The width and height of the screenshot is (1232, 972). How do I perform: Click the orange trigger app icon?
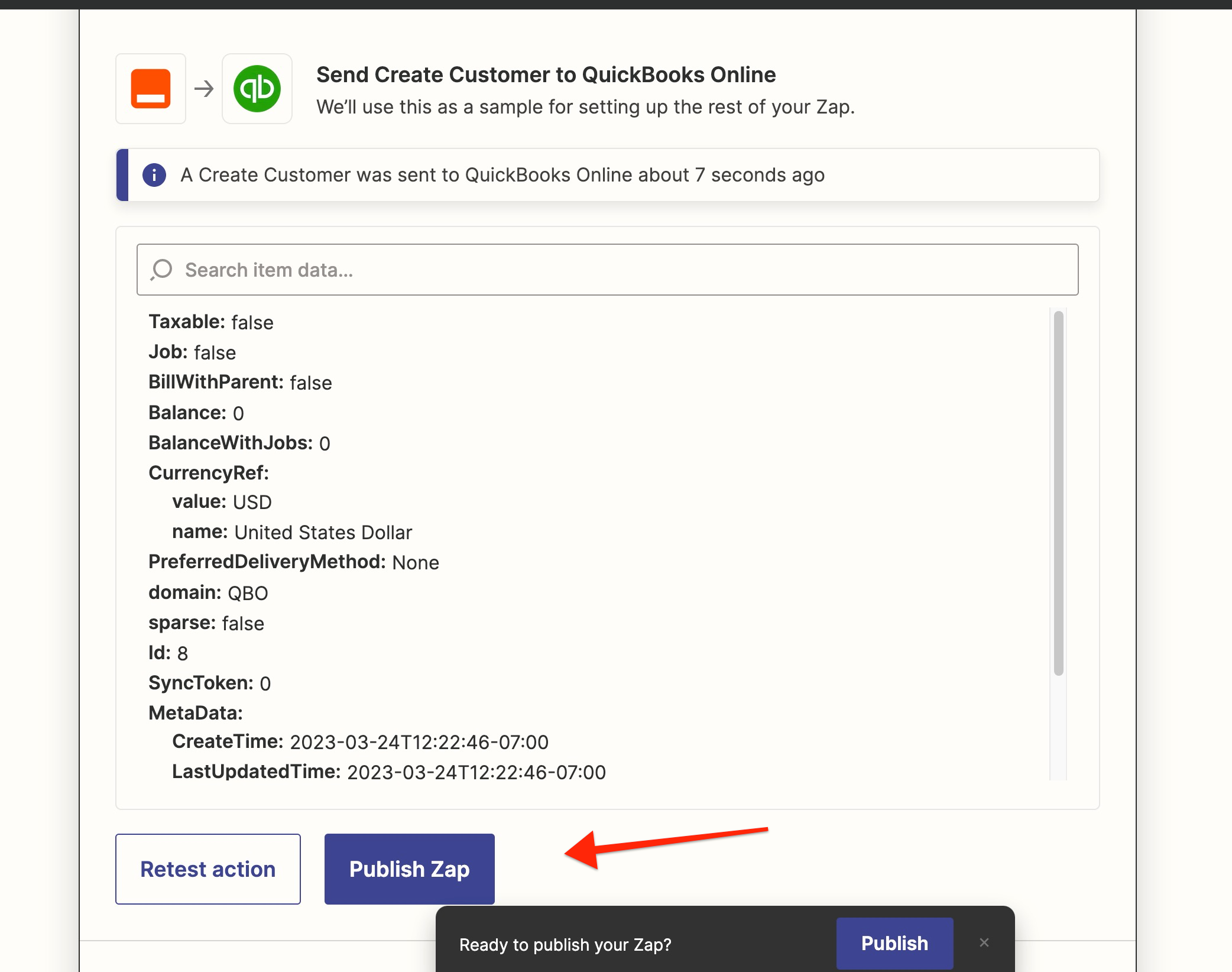151,89
